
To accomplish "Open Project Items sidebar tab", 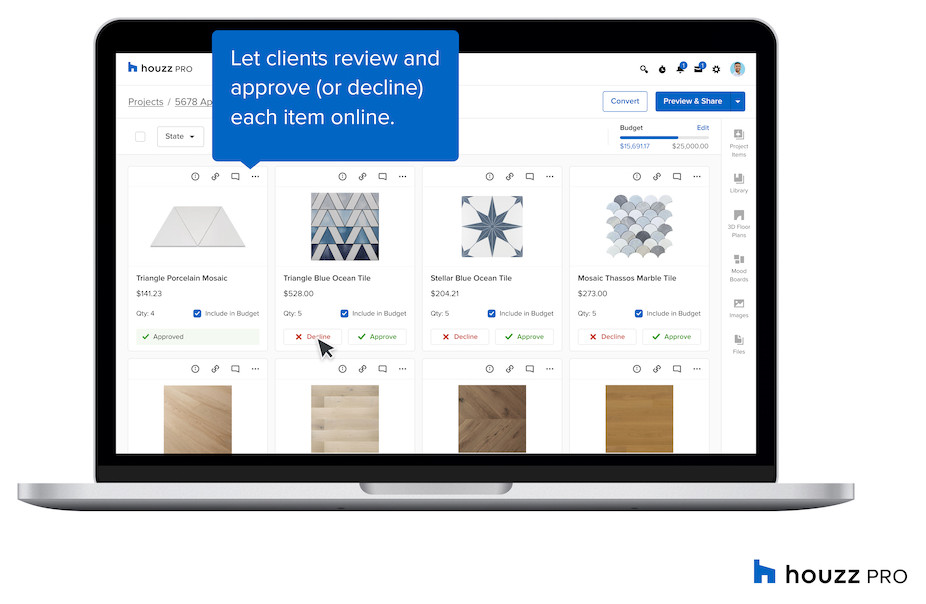I will click(x=739, y=143).
